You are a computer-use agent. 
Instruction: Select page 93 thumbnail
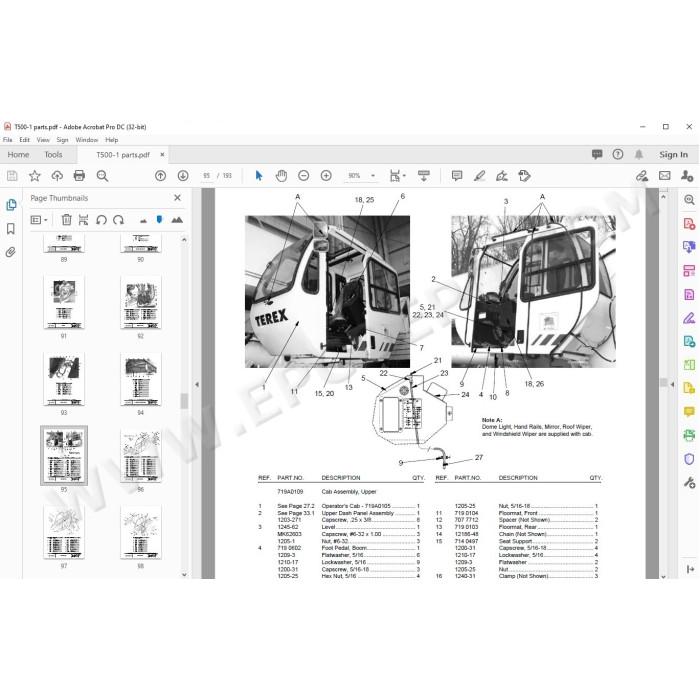click(64, 379)
